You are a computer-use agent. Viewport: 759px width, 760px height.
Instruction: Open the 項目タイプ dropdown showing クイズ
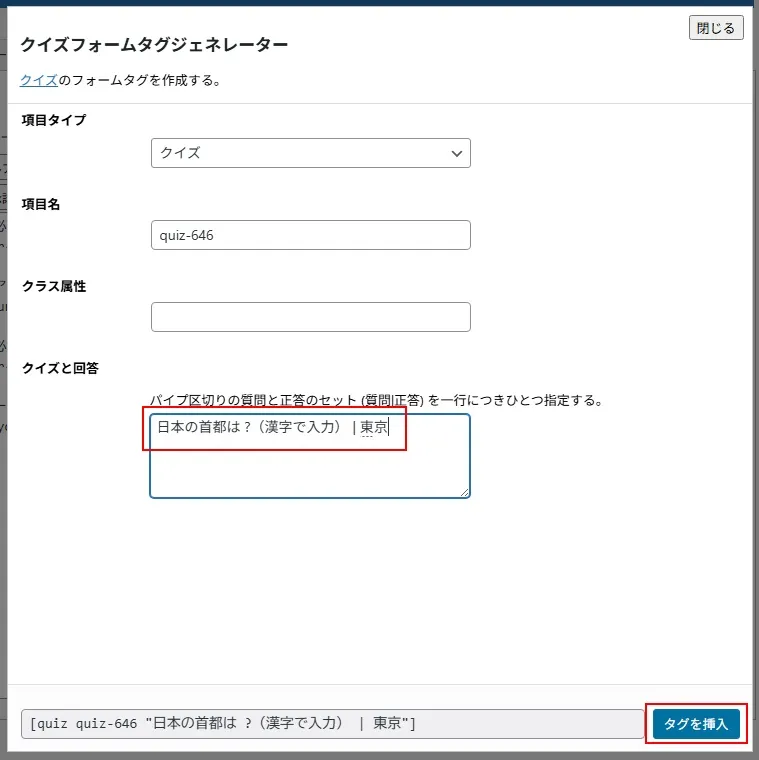[300, 153]
